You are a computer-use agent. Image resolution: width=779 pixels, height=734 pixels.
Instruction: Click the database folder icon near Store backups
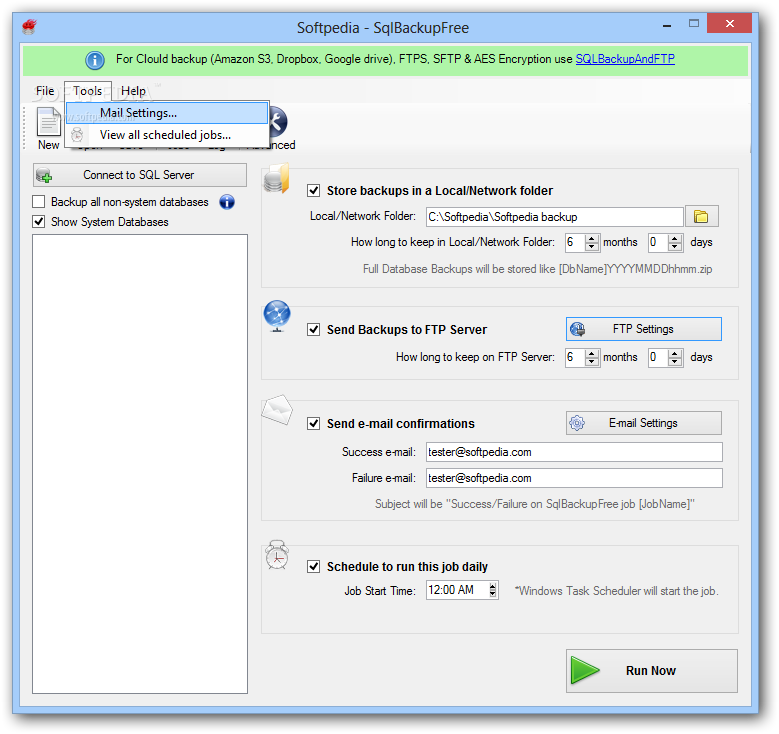(x=276, y=179)
